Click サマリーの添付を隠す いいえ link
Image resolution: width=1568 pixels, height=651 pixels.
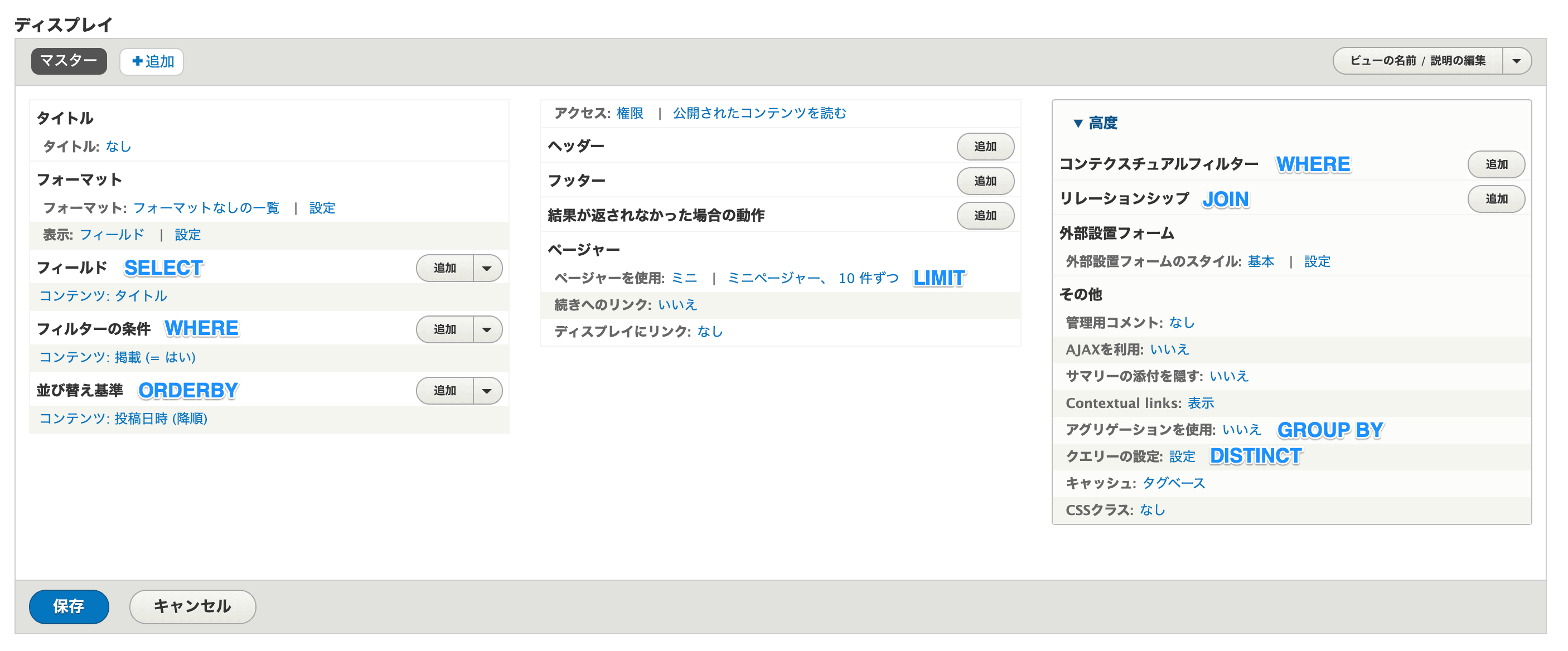pos(1229,377)
